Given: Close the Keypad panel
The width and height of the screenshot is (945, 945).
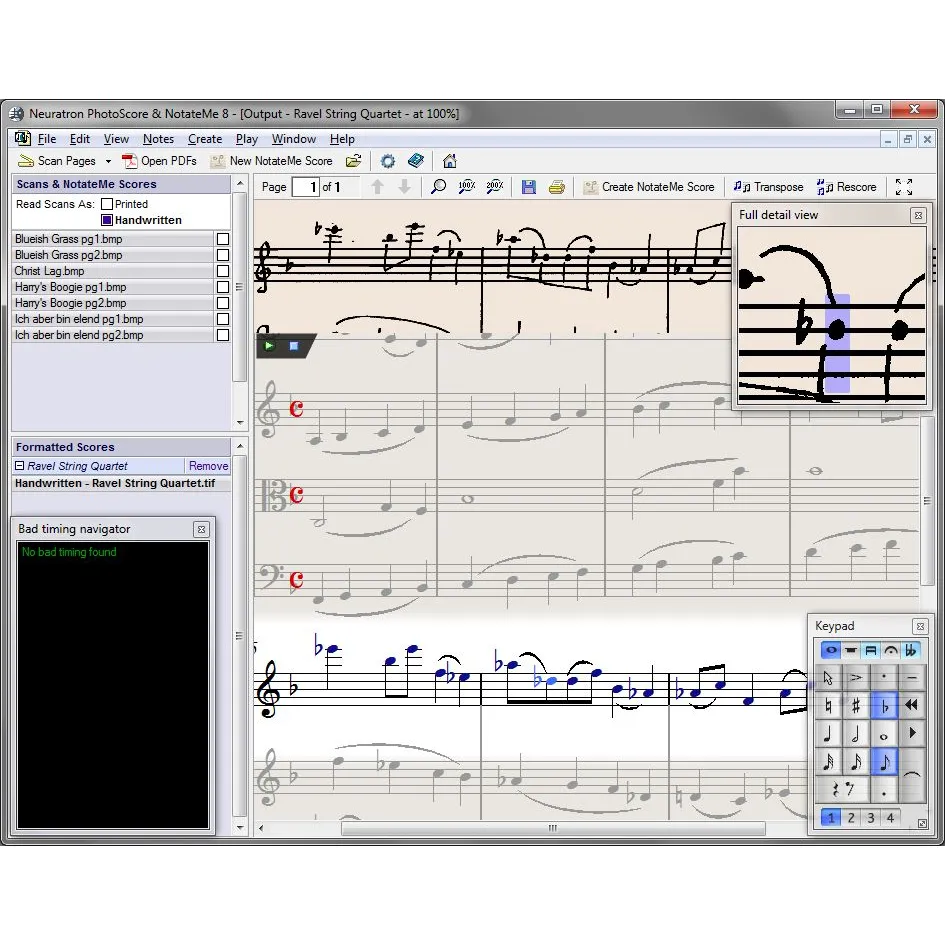Looking at the screenshot, I should click(920, 627).
